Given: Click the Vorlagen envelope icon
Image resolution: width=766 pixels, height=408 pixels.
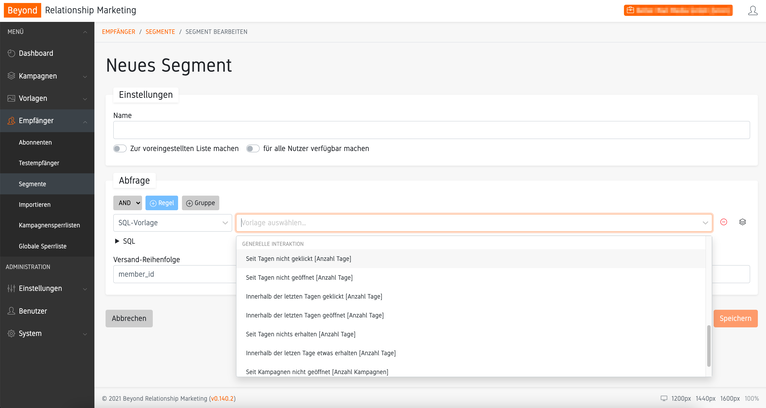Looking at the screenshot, I should [11, 98].
